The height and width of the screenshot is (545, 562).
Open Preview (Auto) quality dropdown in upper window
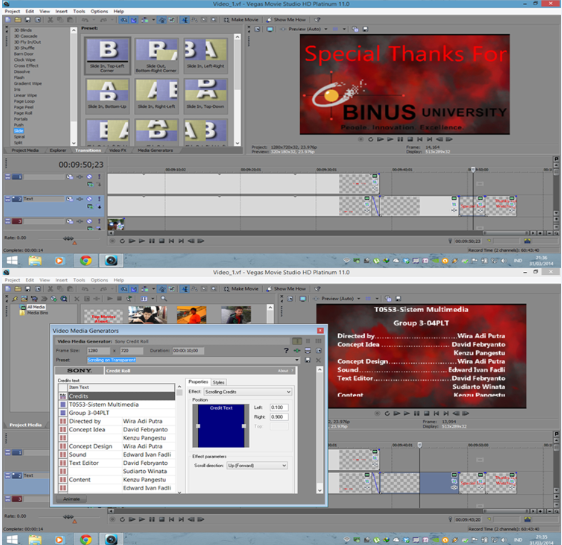coord(326,29)
